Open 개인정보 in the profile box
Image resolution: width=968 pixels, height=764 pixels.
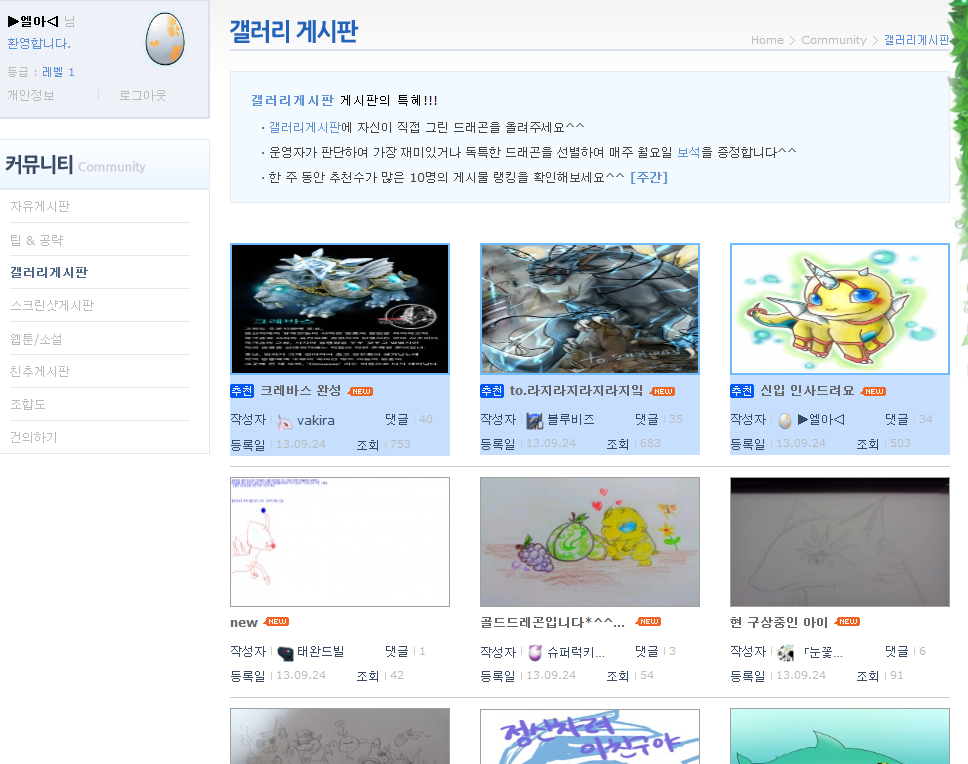click(31, 96)
